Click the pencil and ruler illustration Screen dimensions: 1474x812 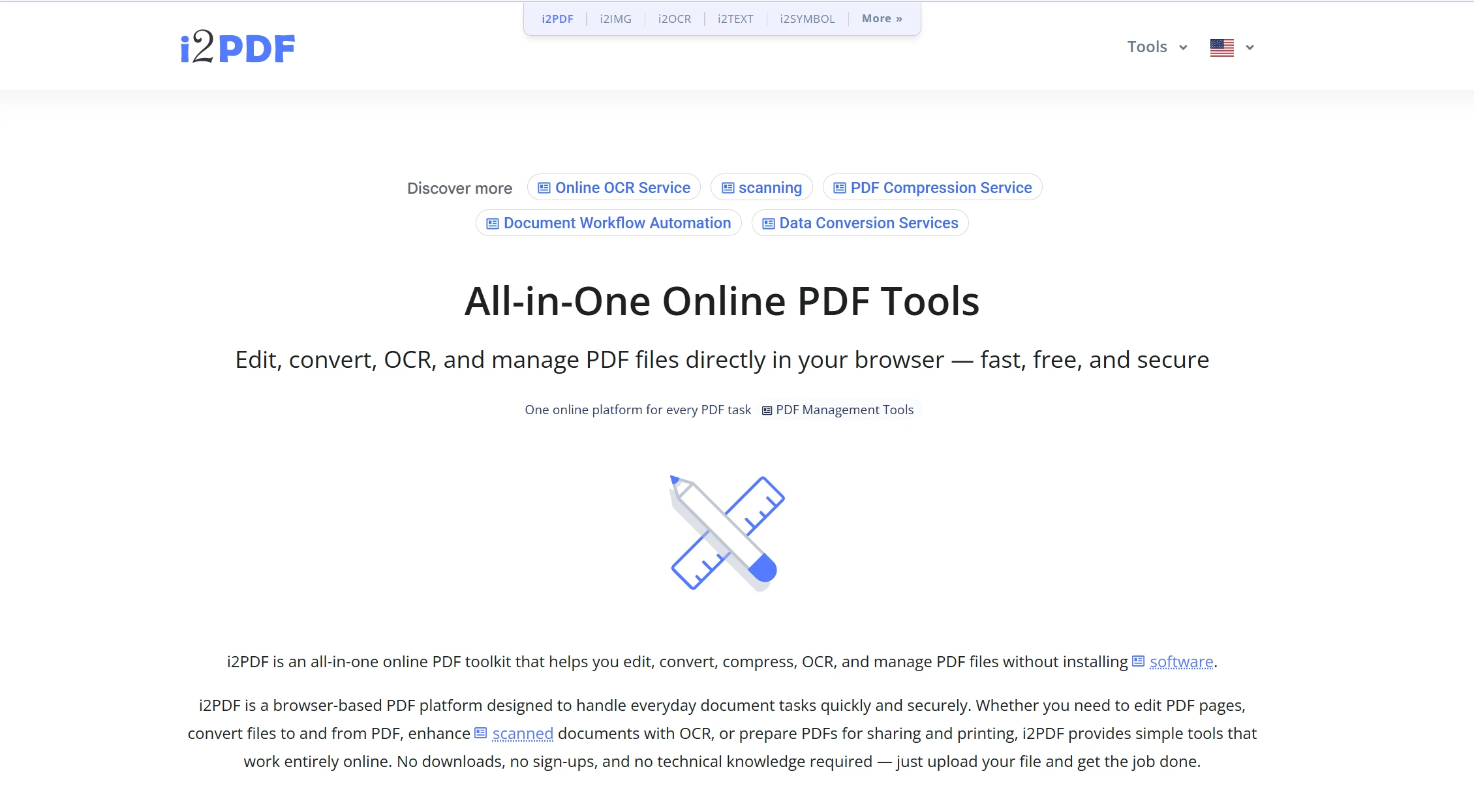pos(728,534)
